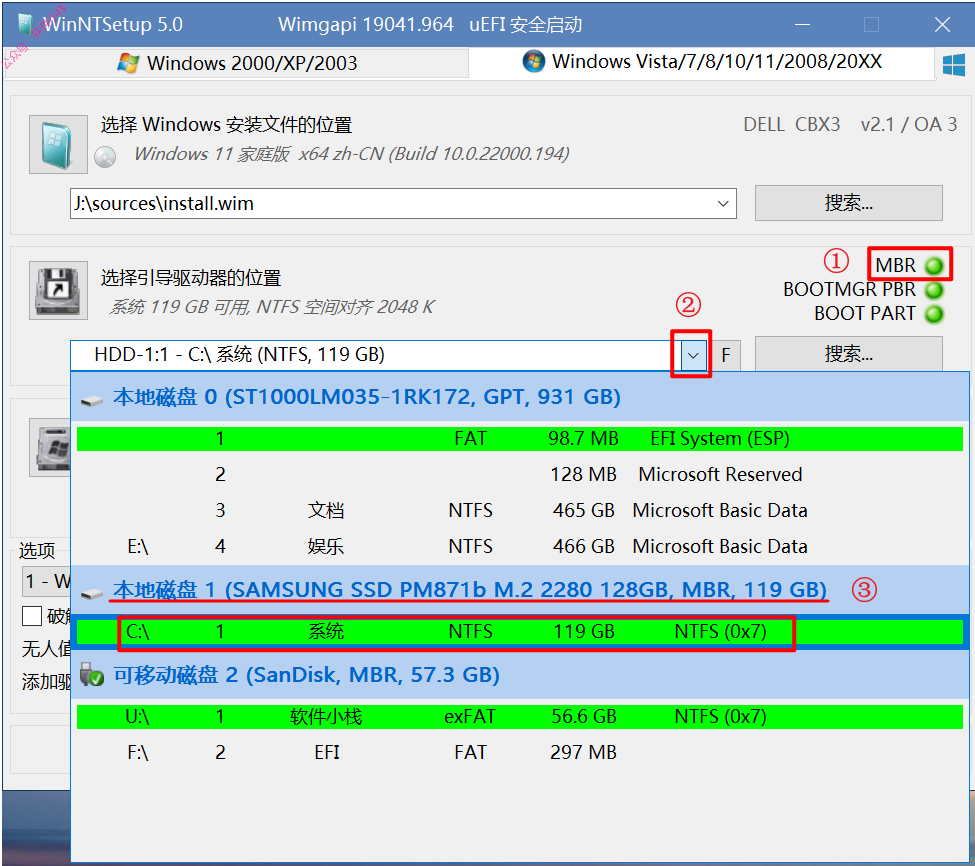
Task: Select C:\ 系统 NTFS 119 GB partition
Action: [x=520, y=632]
